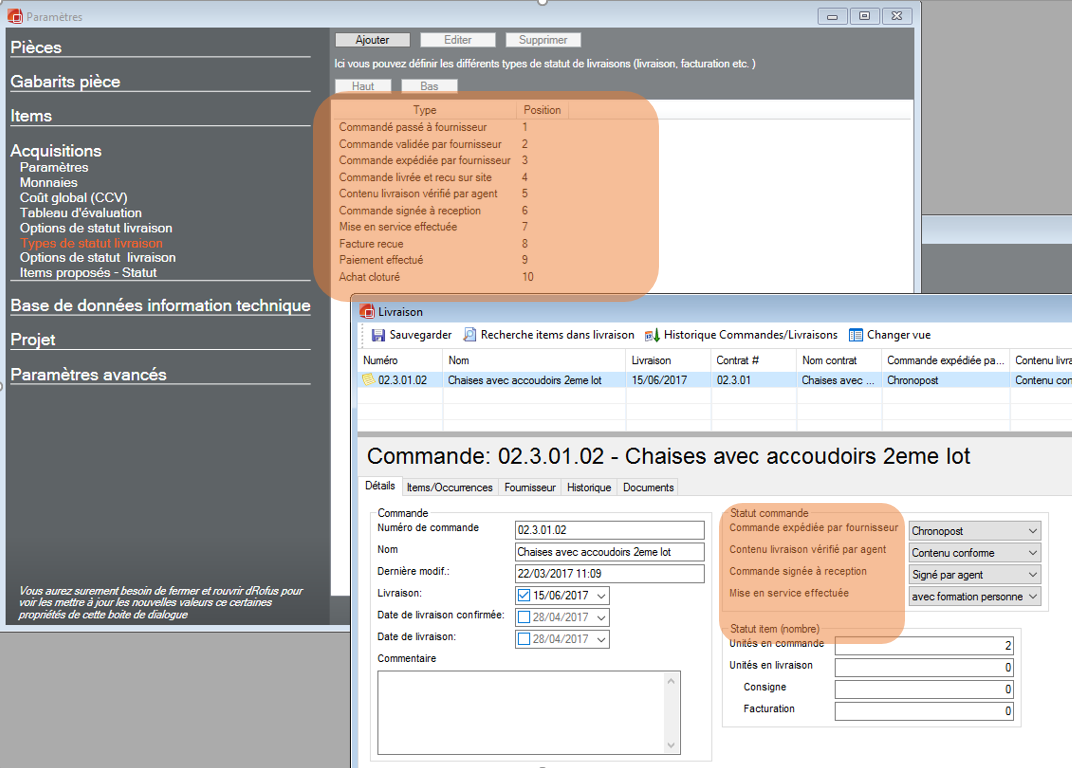
Task: Click the note icon beside 02.3.01.02 row
Action: 369,381
